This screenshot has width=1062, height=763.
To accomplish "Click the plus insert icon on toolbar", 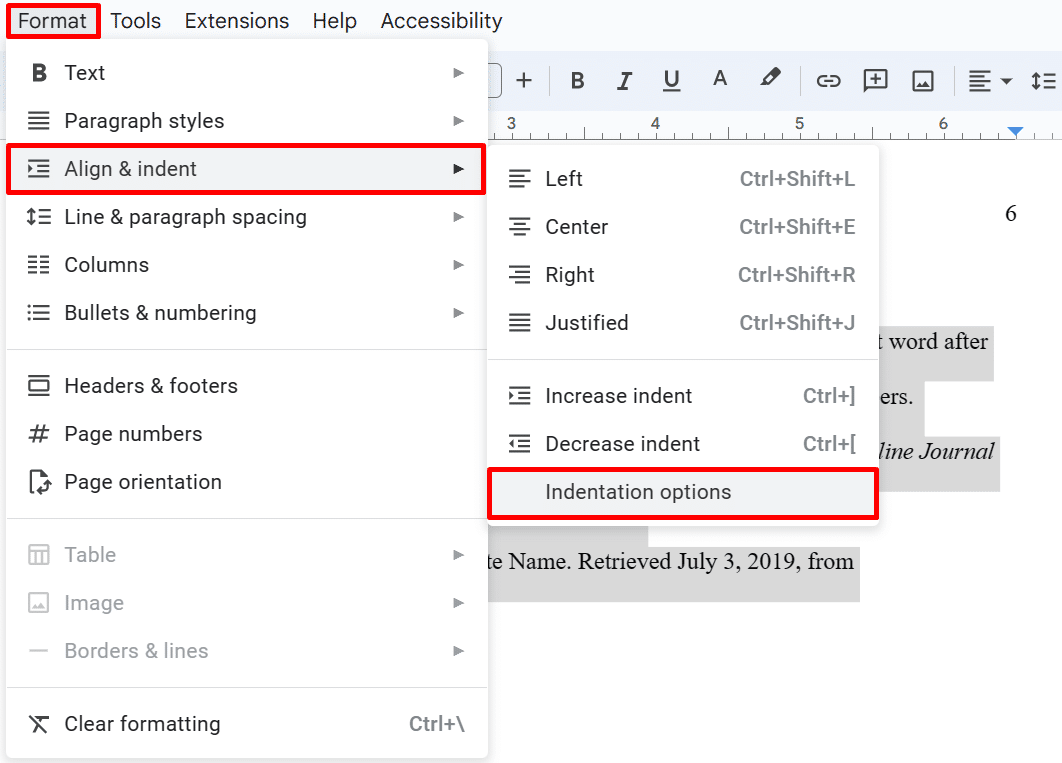I will tap(524, 80).
